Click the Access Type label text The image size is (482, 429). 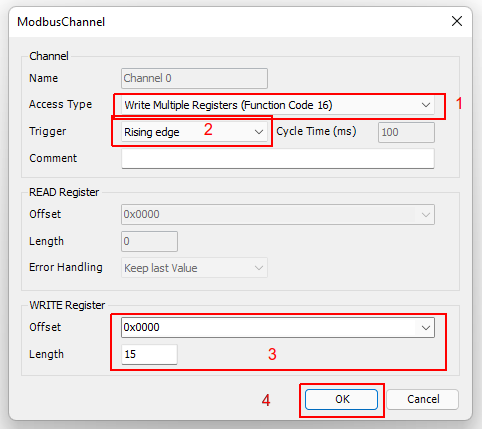60,104
